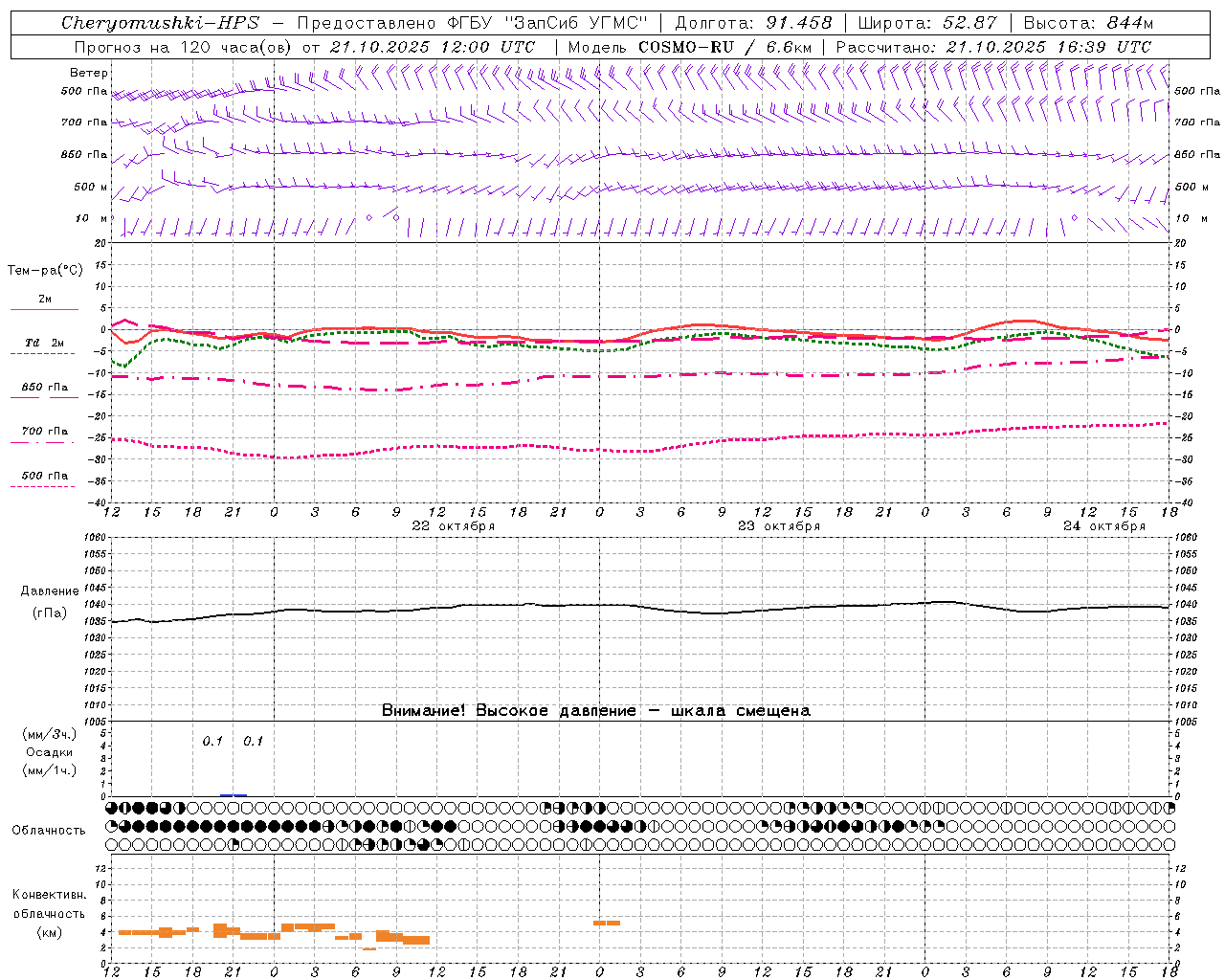Screen dimensions: 1225x980
Task: Click the 700 гПа temperature legend label
Action: tap(45, 432)
